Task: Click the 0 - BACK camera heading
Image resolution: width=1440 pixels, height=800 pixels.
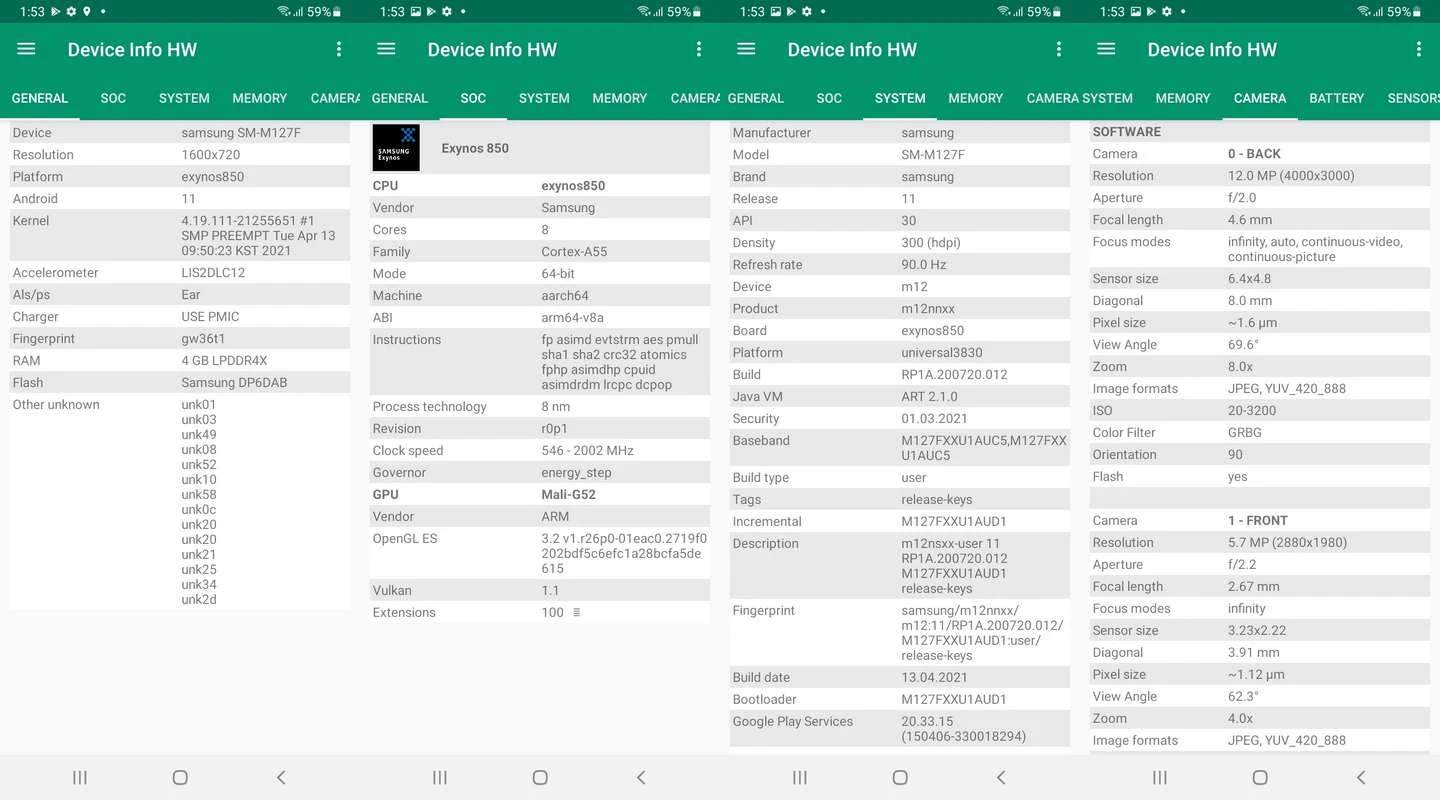Action: [1254, 154]
